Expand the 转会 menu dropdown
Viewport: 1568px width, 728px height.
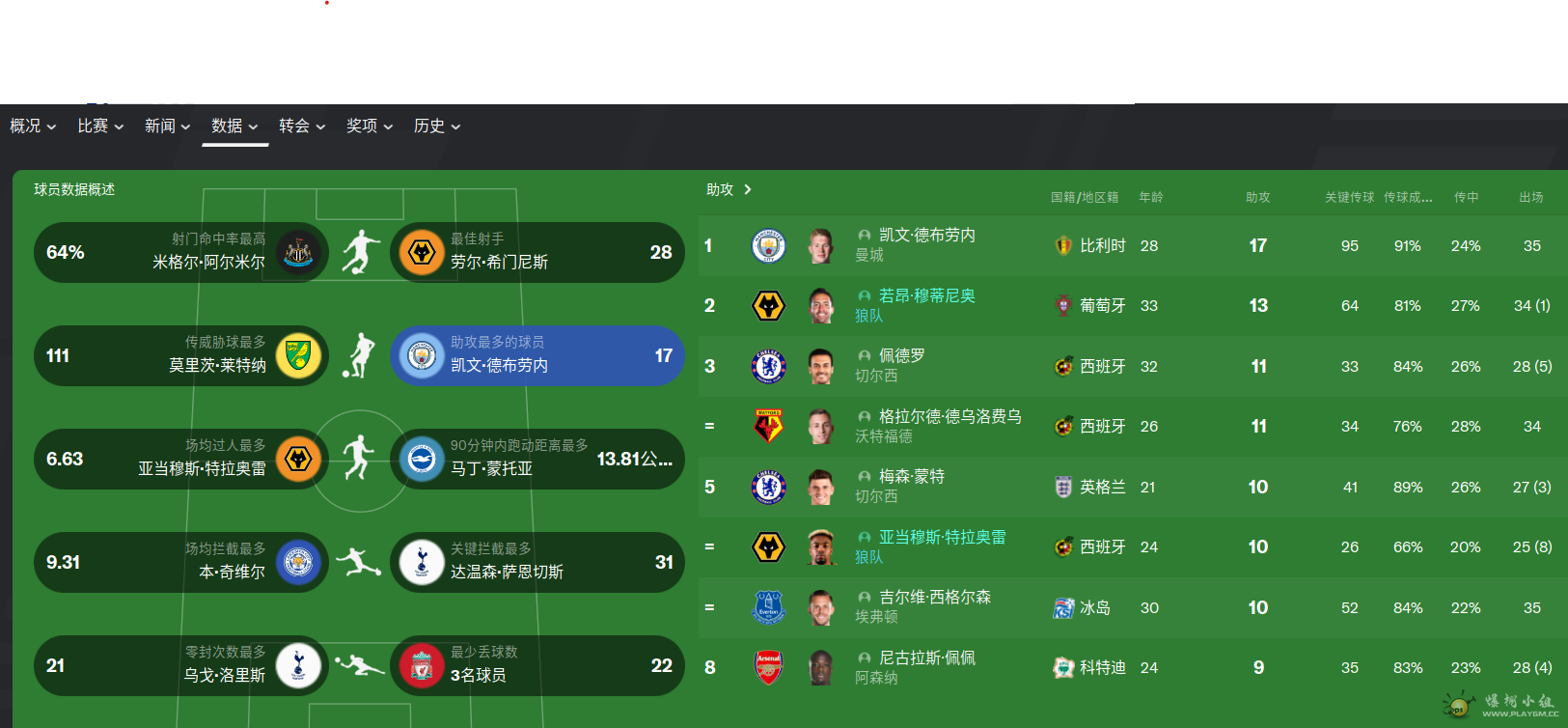pos(302,126)
